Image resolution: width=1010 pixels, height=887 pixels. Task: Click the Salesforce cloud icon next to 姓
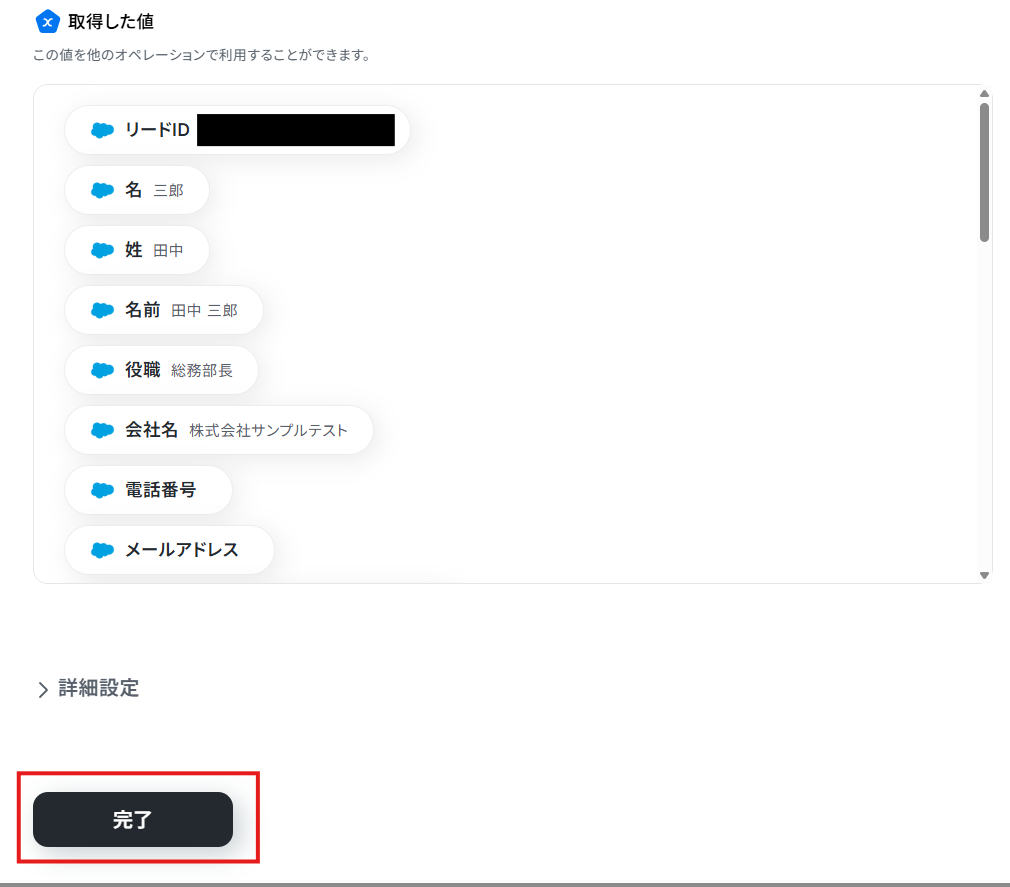pyautogui.click(x=102, y=250)
